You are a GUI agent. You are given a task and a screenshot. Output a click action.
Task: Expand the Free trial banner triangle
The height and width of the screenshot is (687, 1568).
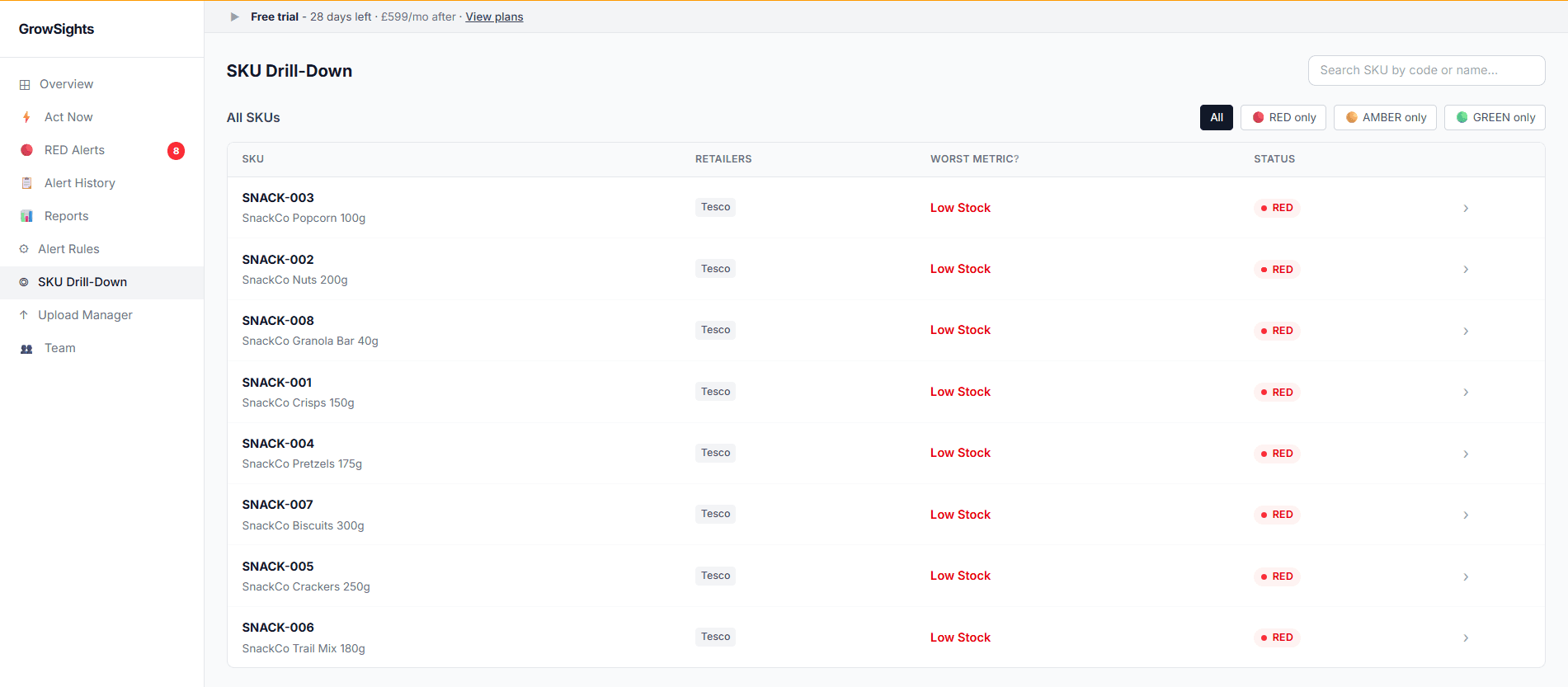coord(235,16)
